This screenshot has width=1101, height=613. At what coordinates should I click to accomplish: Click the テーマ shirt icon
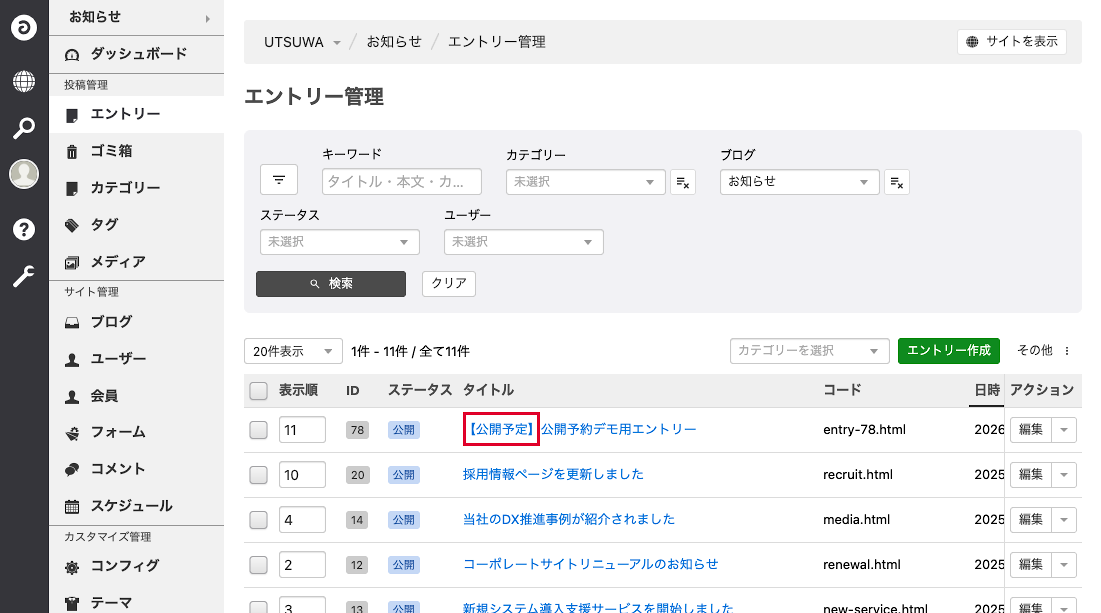click(x=72, y=603)
